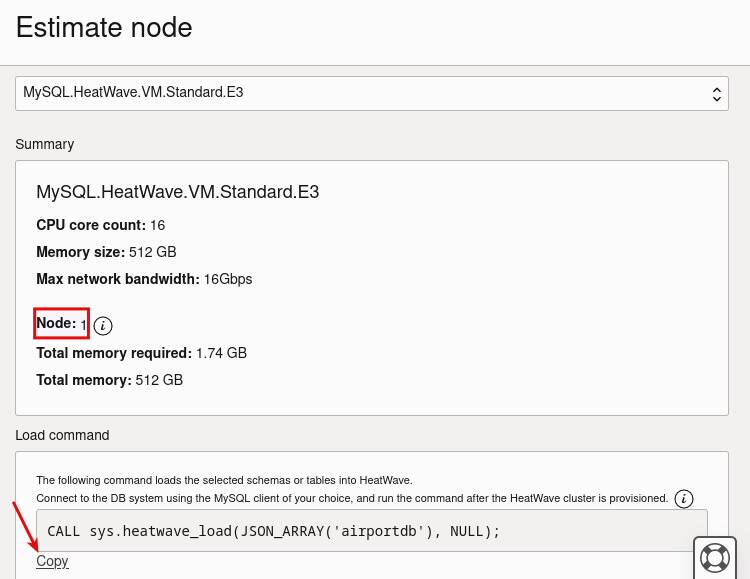
Task: Click the Memory size: 512 GB line
Action: click(x=106, y=252)
